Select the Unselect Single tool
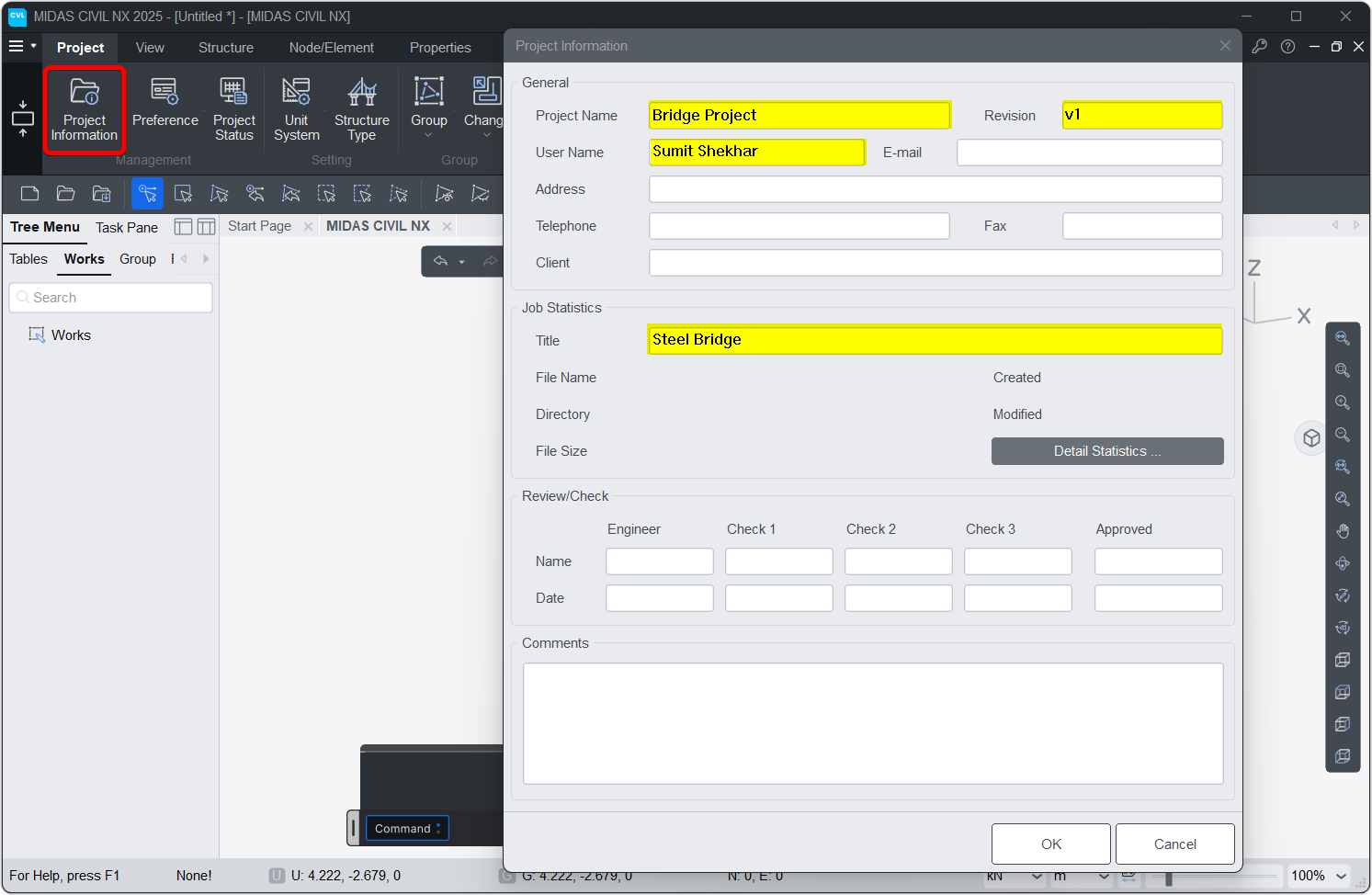Image resolution: width=1372 pixels, height=895 pixels. [255, 193]
